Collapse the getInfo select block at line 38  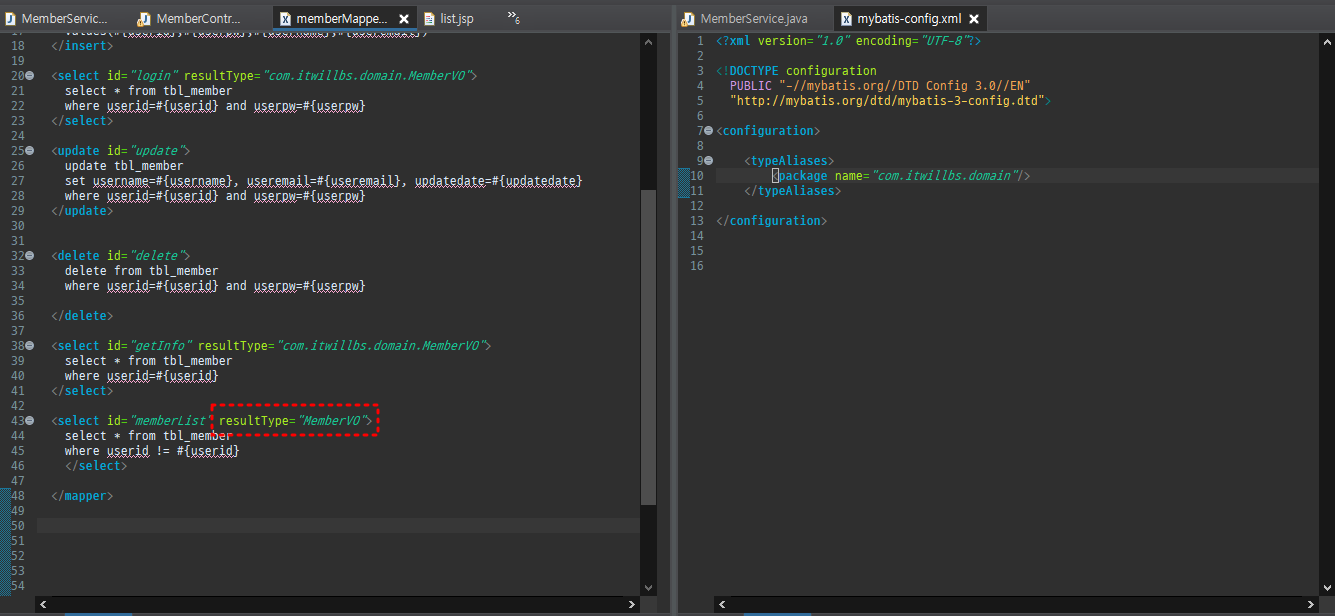click(x=30, y=346)
